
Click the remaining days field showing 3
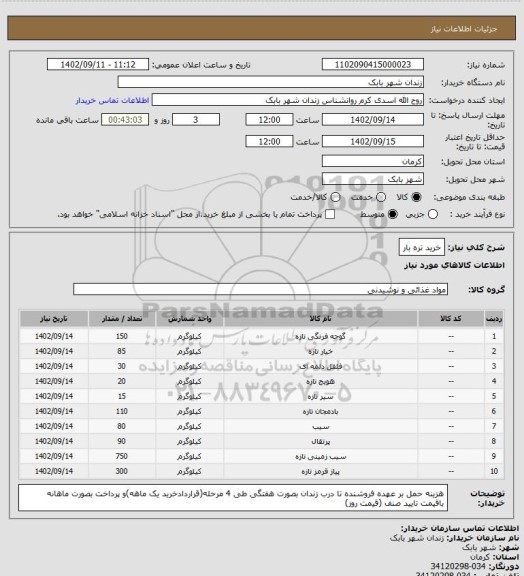(x=196, y=120)
